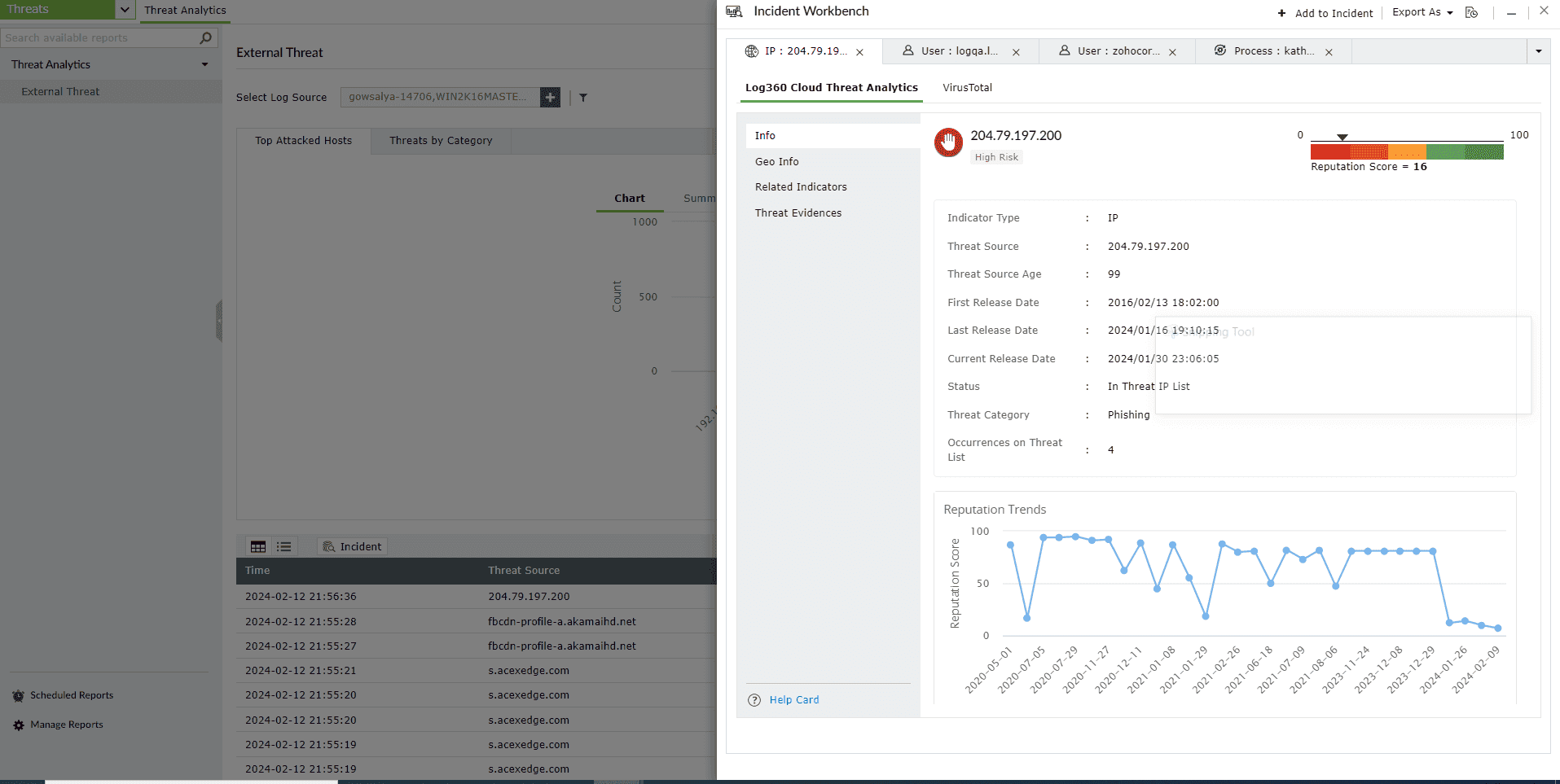Image resolution: width=1560 pixels, height=784 pixels.
Task: Open the tab overflow dropdown arrow
Action: [x=1538, y=50]
